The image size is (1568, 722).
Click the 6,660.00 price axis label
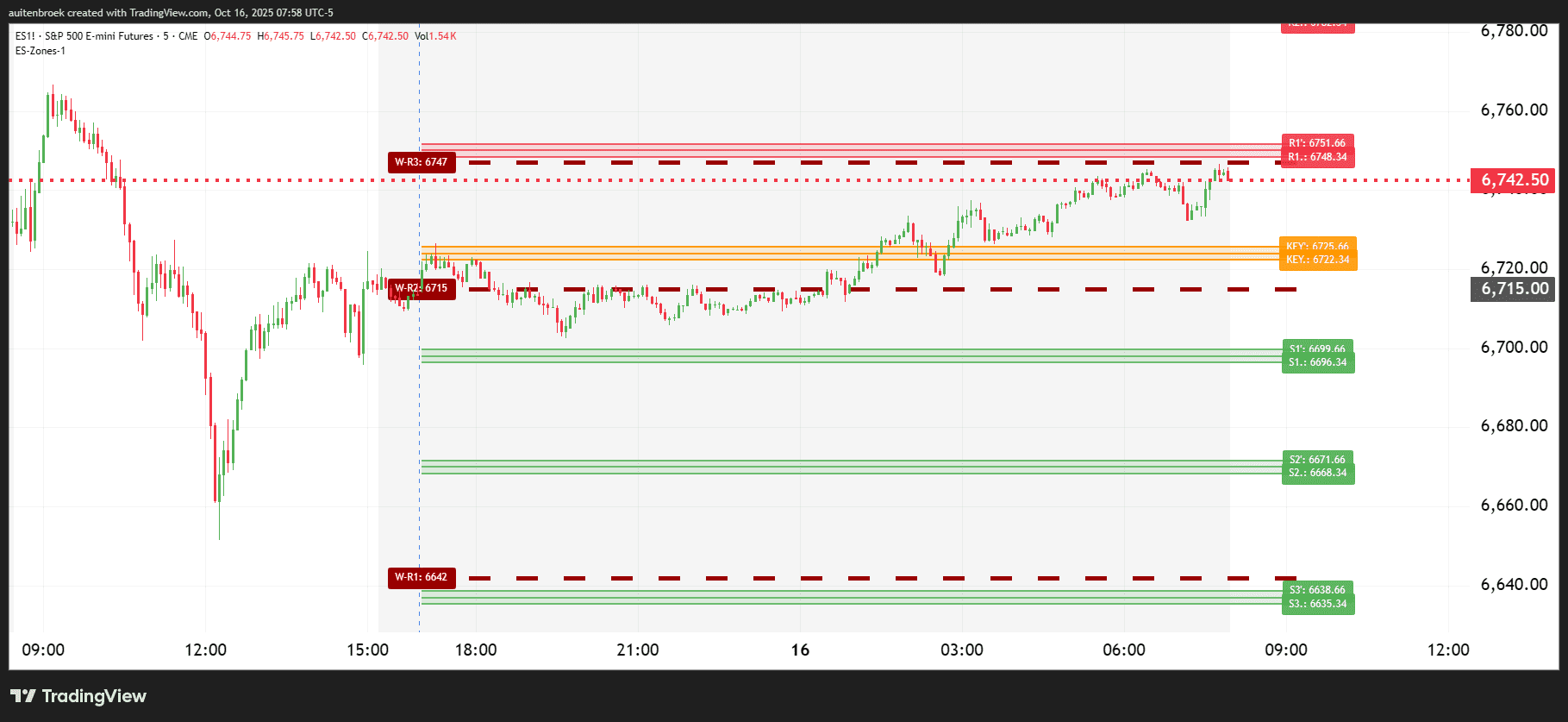click(1515, 505)
